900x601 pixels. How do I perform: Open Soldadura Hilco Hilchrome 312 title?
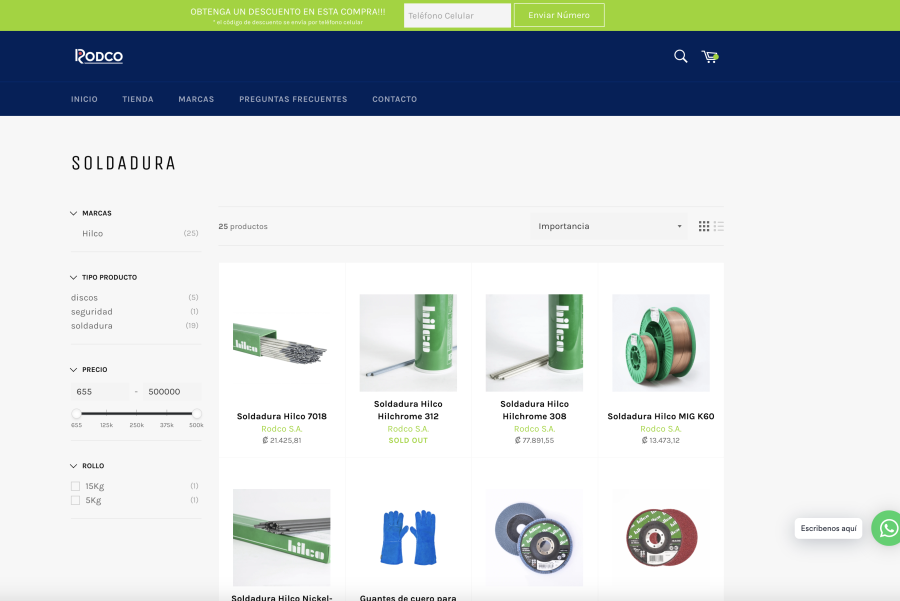pos(408,410)
